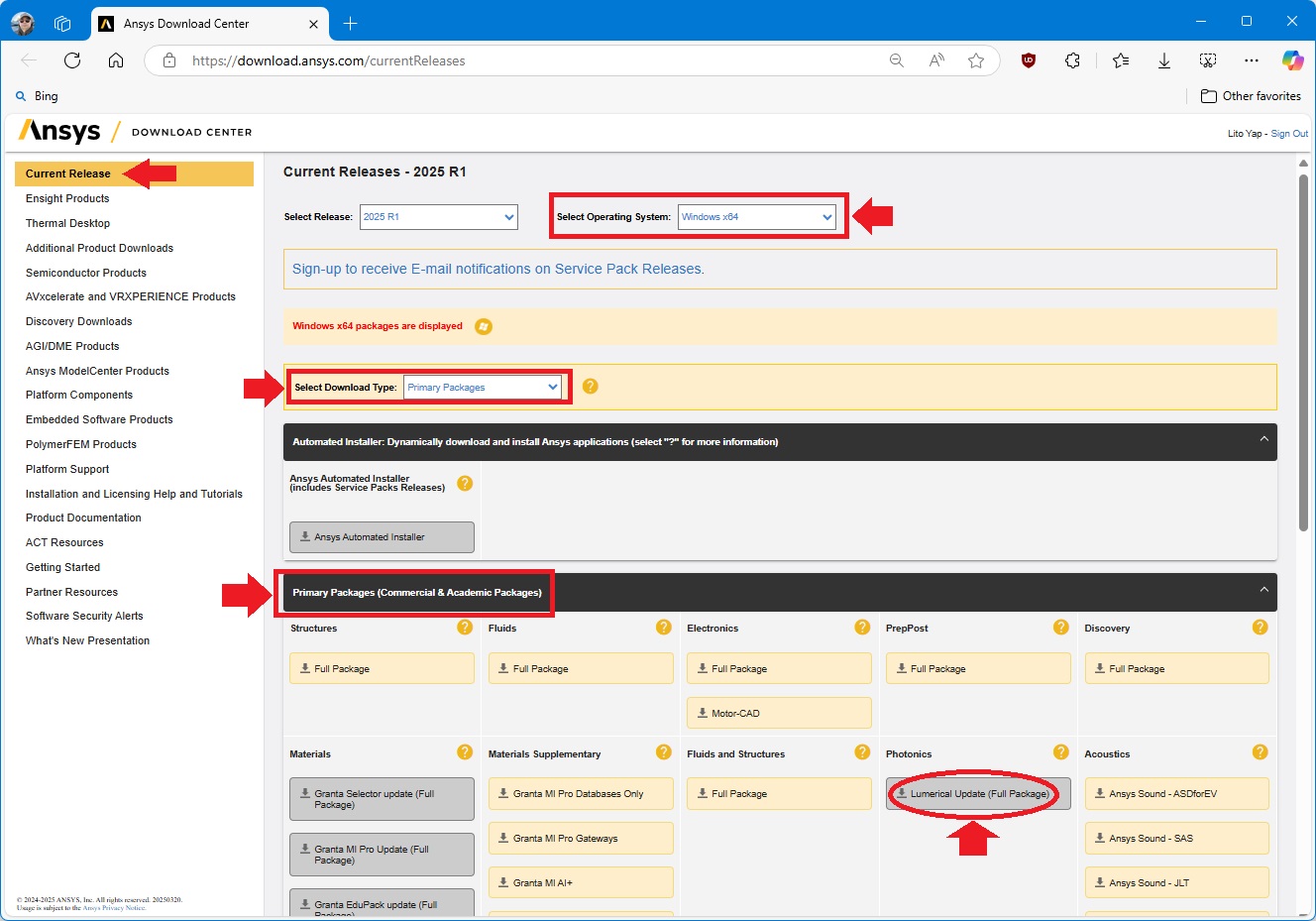Open Thermal Desktop in sidebar menu
The width and height of the screenshot is (1316, 921).
(67, 223)
